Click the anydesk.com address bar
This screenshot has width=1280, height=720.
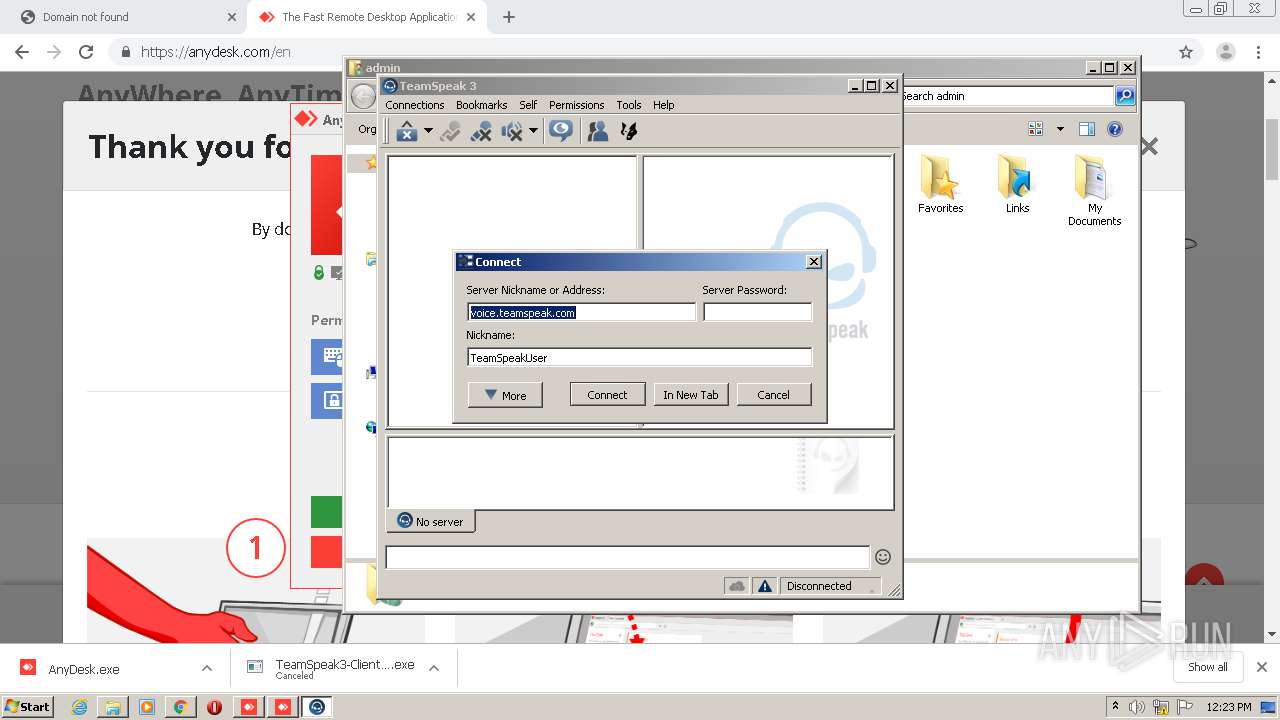(x=640, y=52)
